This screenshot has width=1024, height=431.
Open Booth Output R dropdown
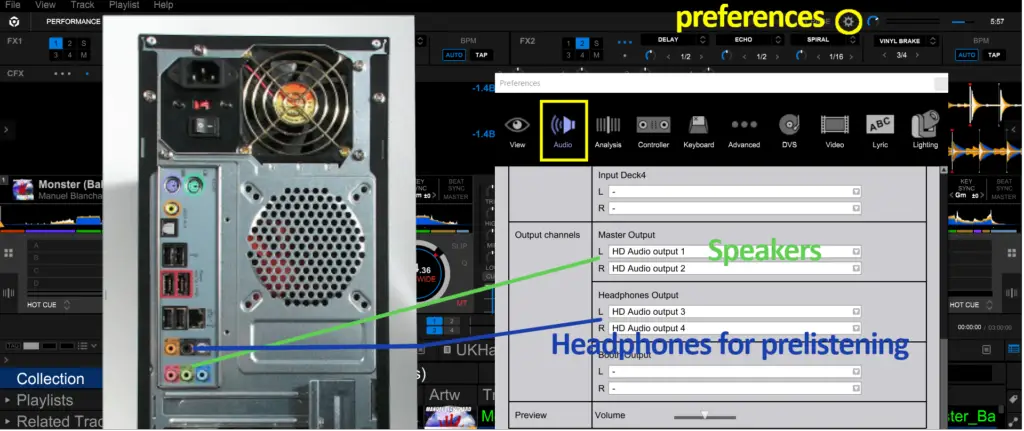pyautogui.click(x=735, y=388)
